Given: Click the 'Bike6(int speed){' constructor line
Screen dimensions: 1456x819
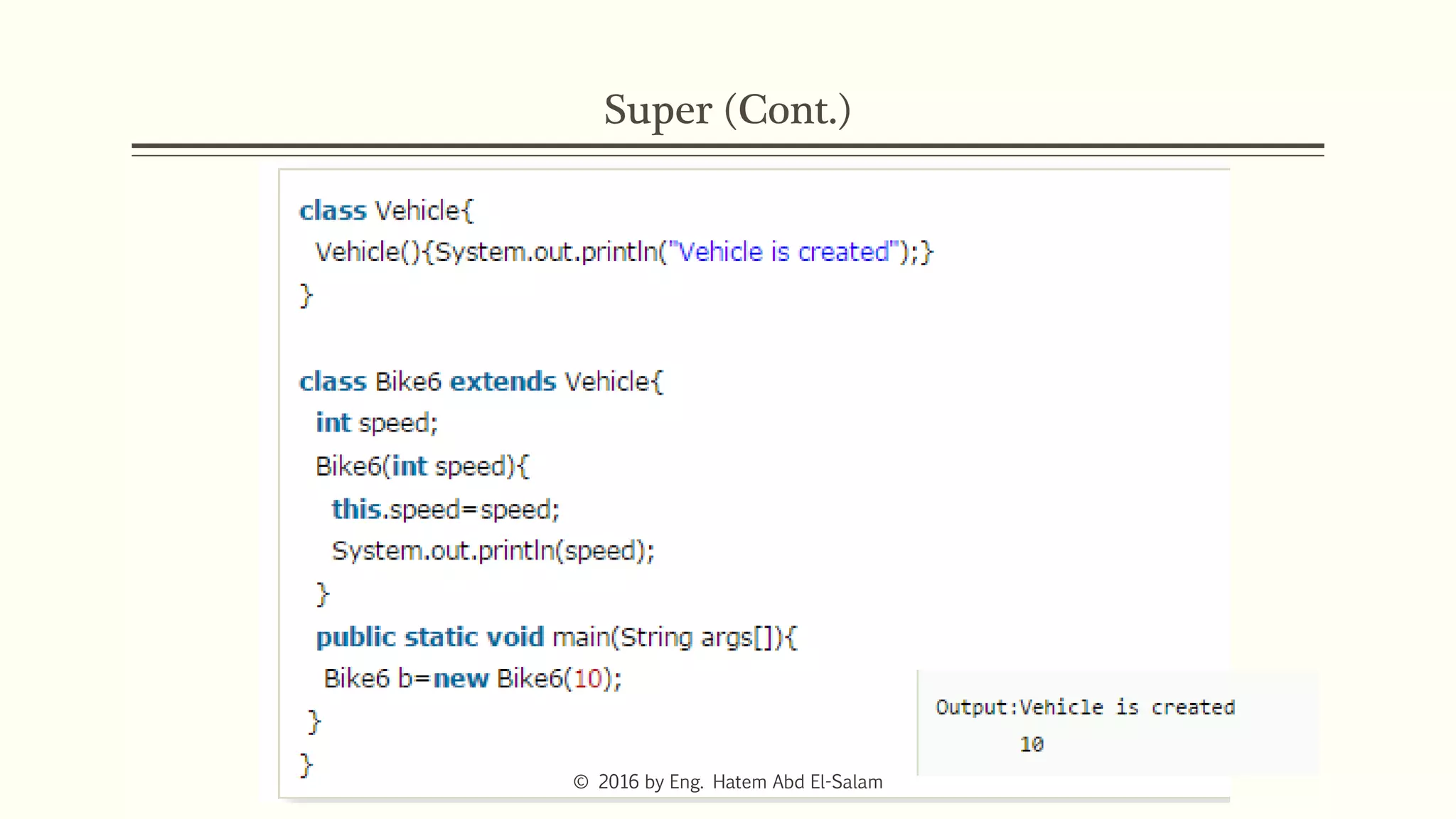Looking at the screenshot, I should pyautogui.click(x=422, y=466).
